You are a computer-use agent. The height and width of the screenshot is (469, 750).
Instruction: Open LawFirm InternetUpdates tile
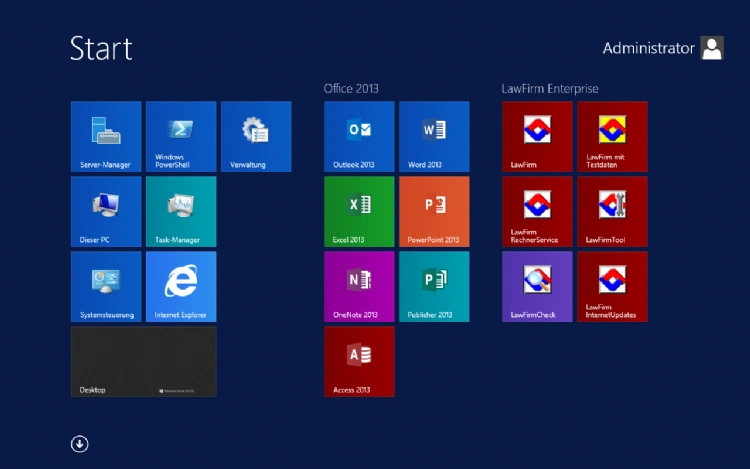(x=612, y=286)
